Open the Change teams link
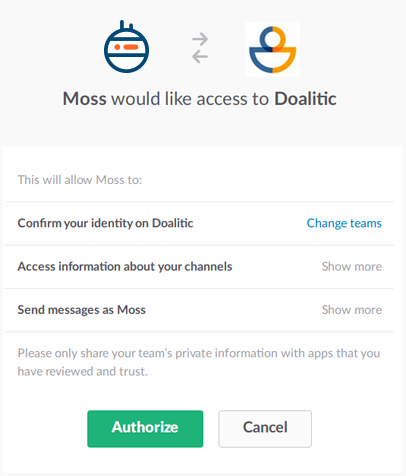This screenshot has width=406, height=476. click(x=344, y=223)
